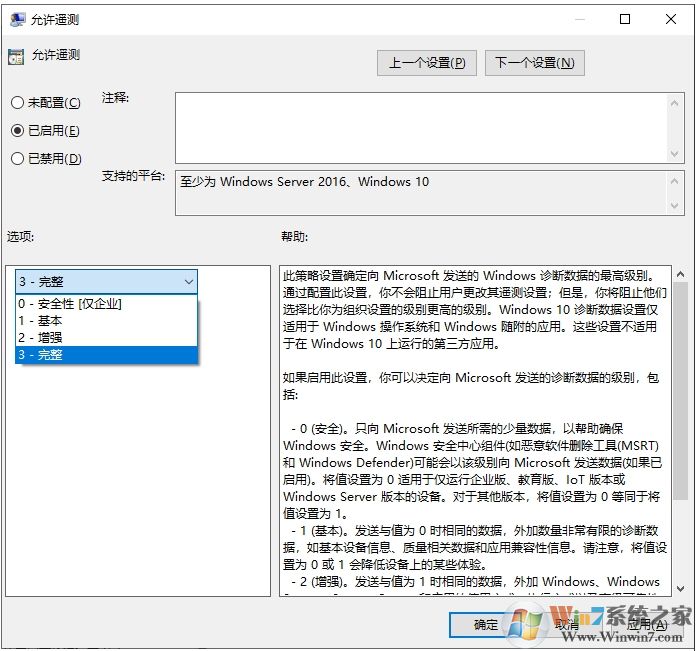Click the 注释: label

point(115,98)
